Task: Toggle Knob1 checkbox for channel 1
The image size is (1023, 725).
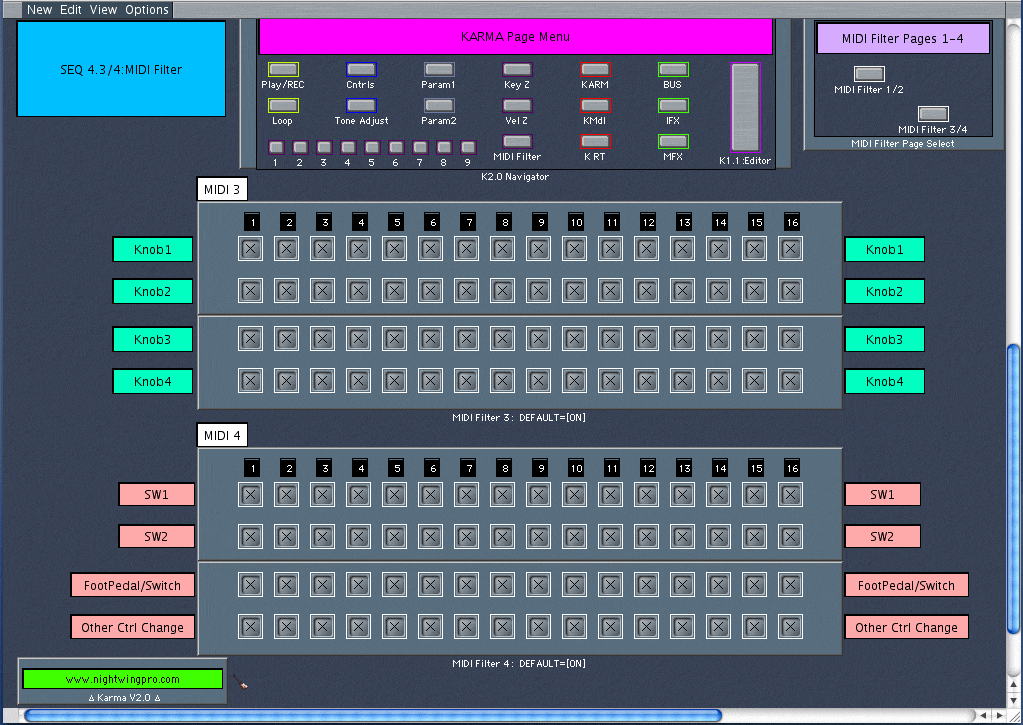Action: (251, 249)
